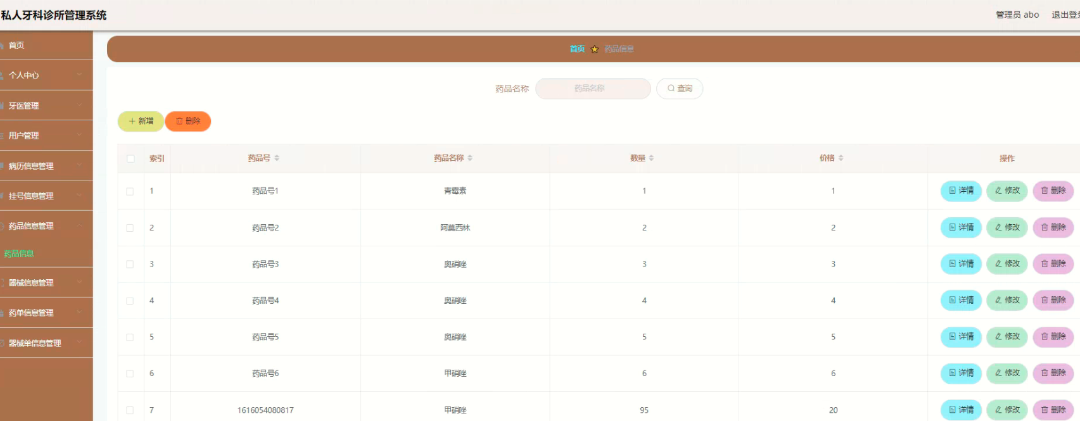Click the 修改 button in 药品号4 row
This screenshot has height=421, width=1081.
coord(1007,300)
